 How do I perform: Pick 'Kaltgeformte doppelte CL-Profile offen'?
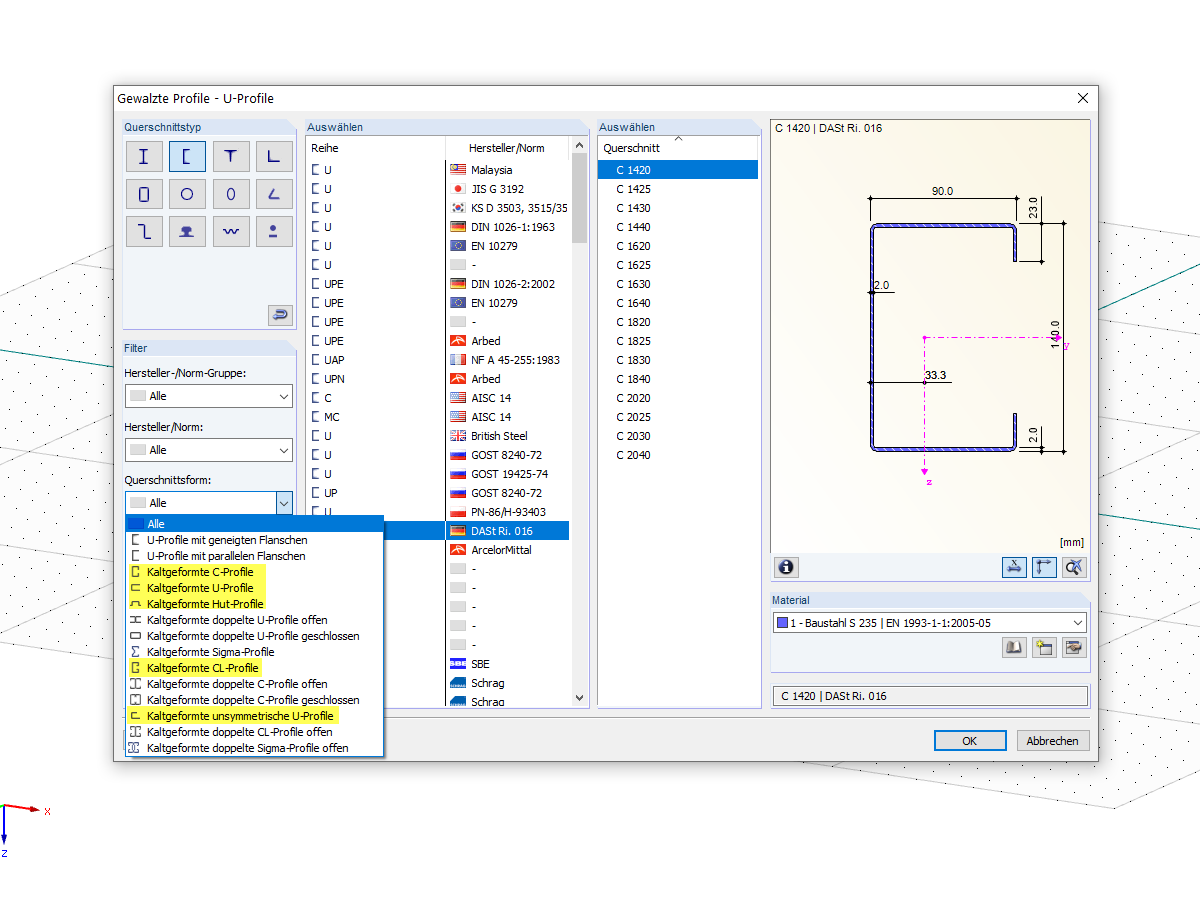[254, 732]
